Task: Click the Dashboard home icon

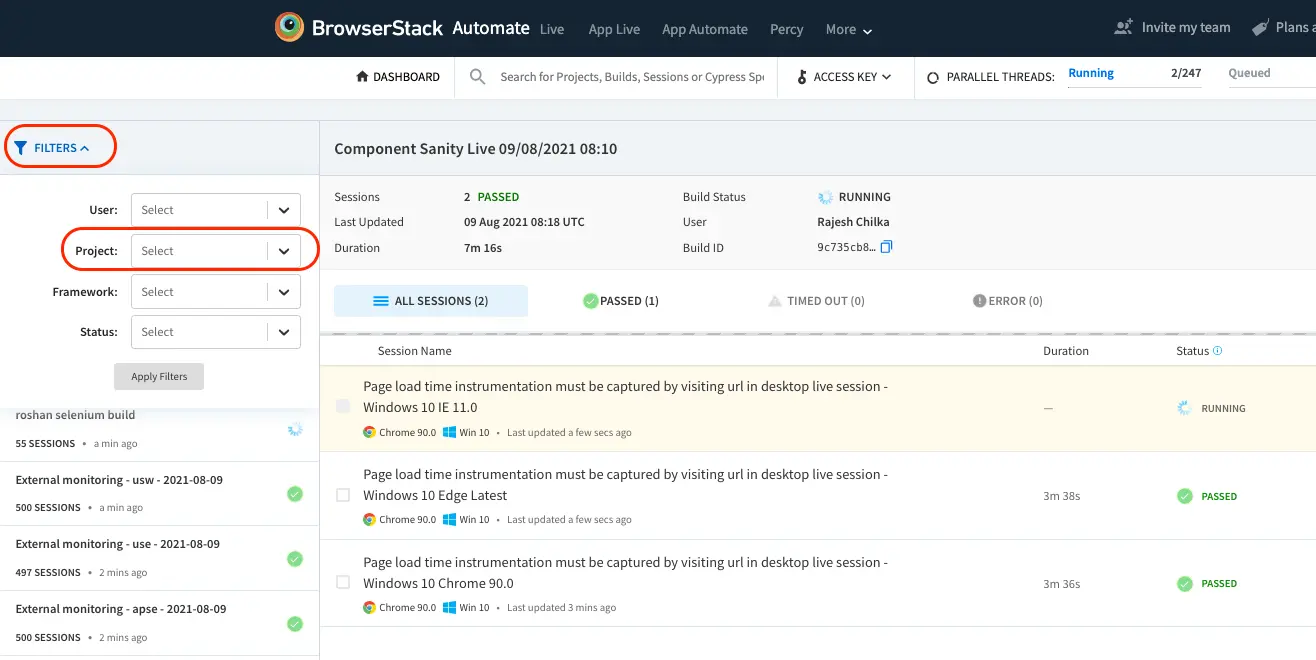Action: 362,77
